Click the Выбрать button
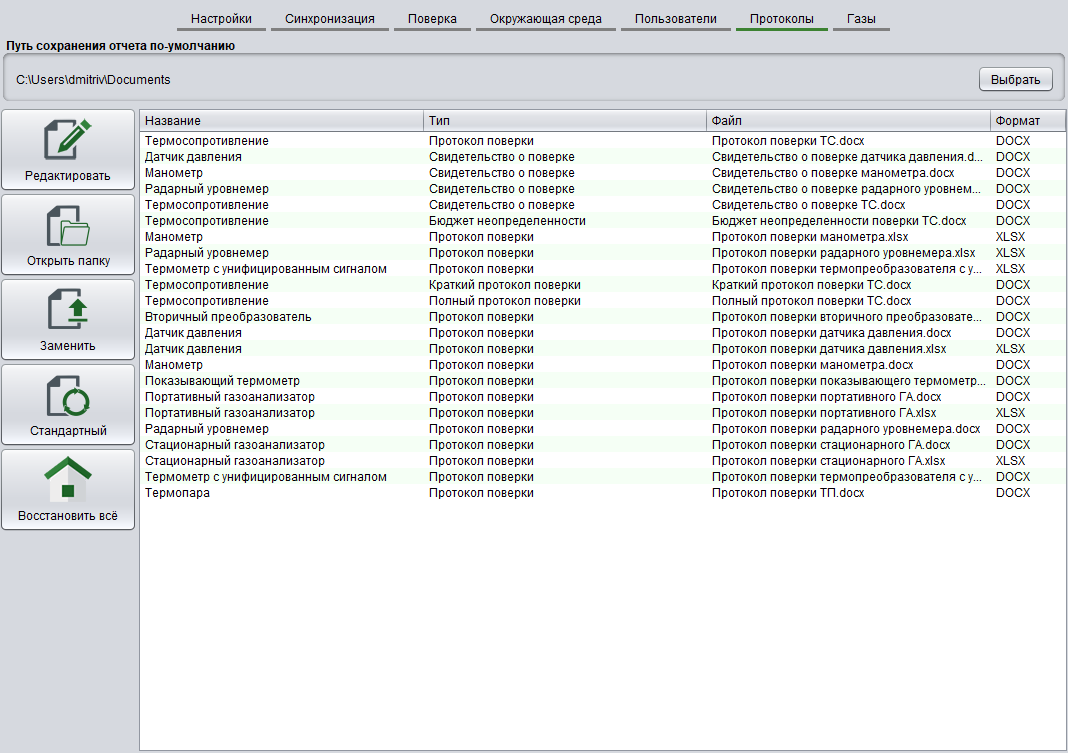Image resolution: width=1068 pixels, height=753 pixels. 1015,80
